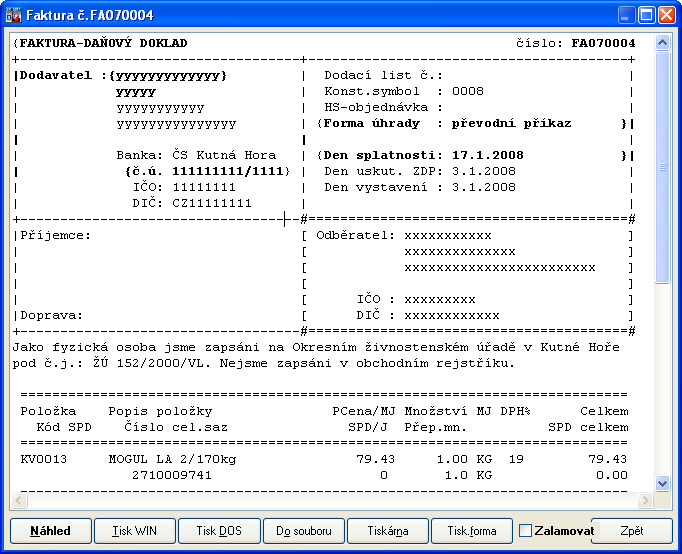The height and width of the screenshot is (554, 682).
Task: Click the SPD celkem value 0.00
Action: point(612,475)
